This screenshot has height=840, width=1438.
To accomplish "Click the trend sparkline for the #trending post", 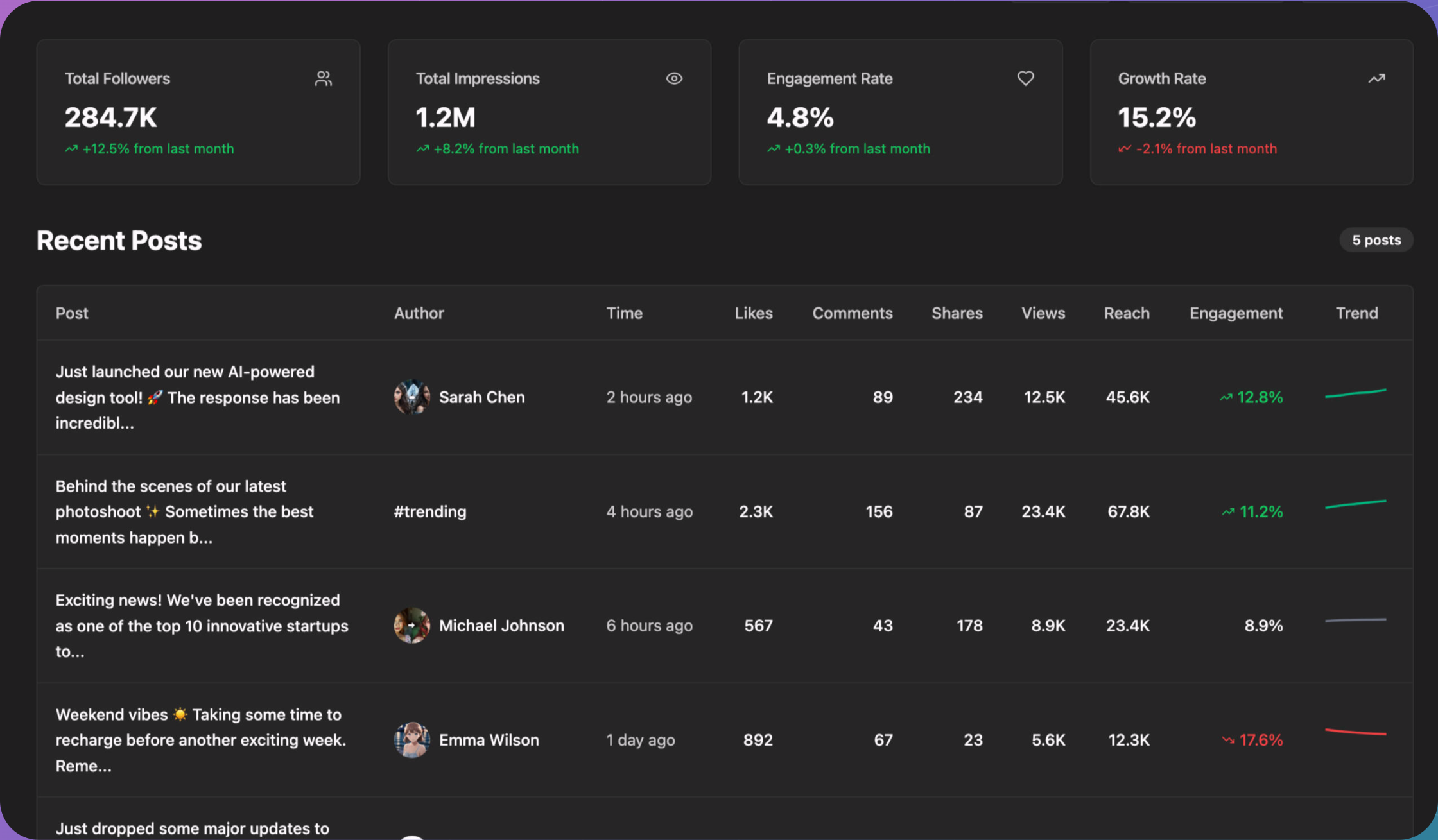I will pyautogui.click(x=1356, y=504).
